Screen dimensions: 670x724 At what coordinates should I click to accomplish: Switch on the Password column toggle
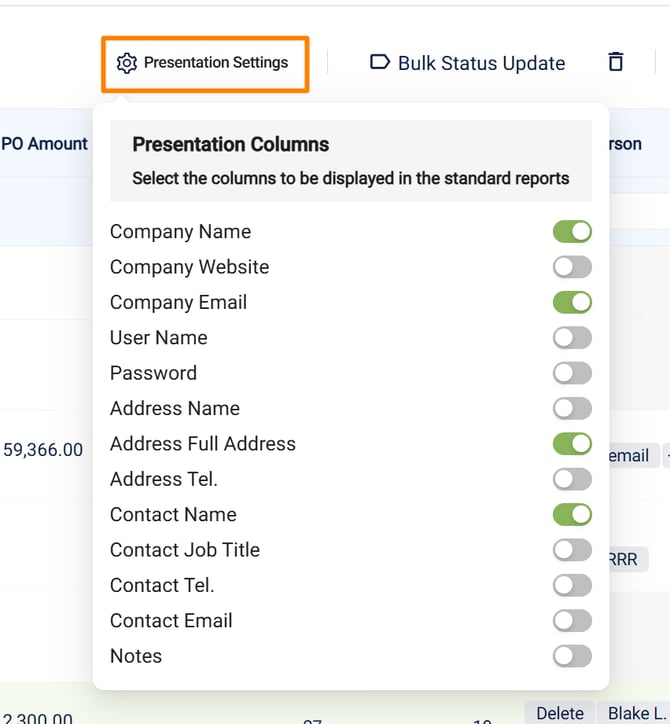tap(572, 373)
